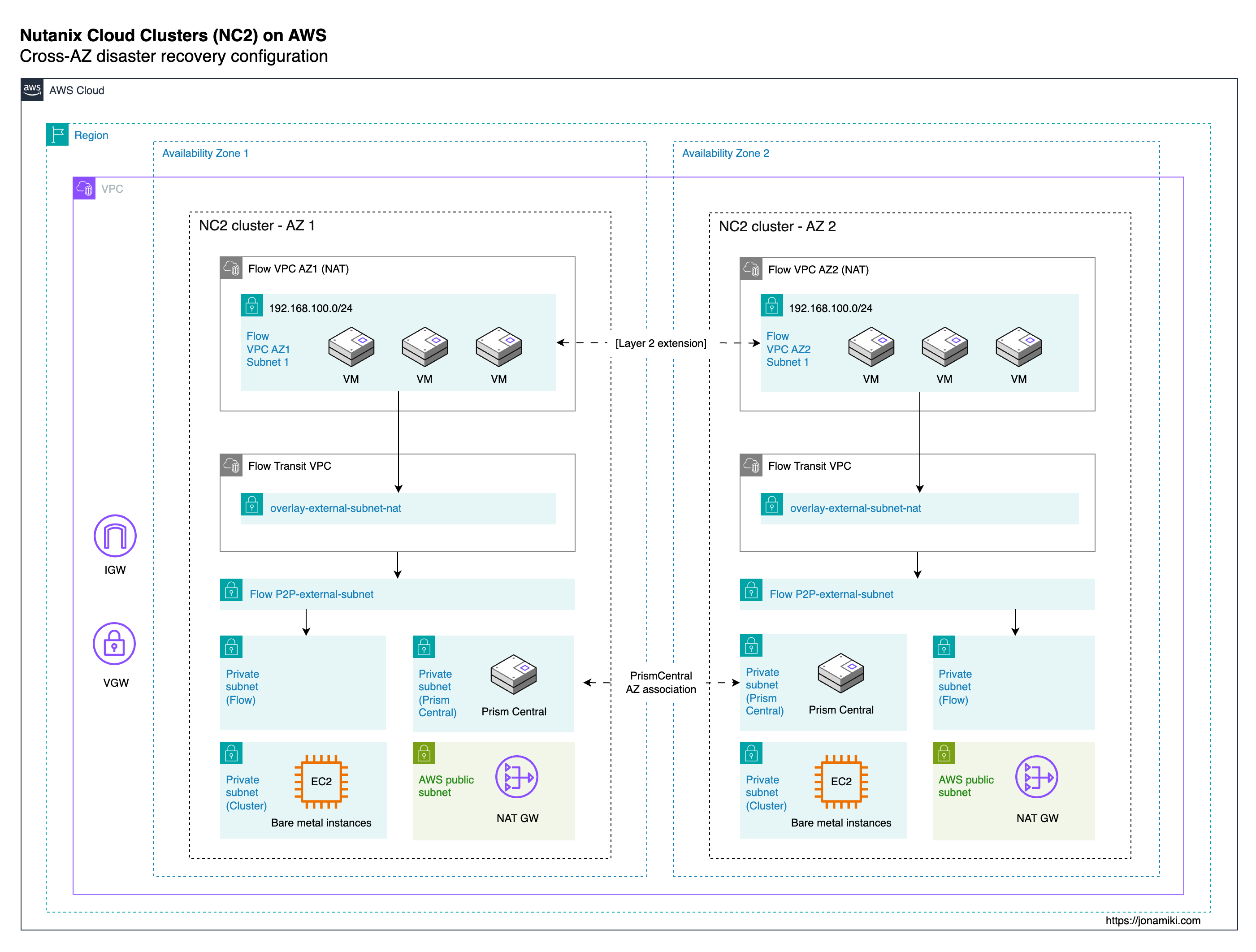Click "overlay-external-subnet-nat" text in AZ 1
The image size is (1256, 952).
336,508
